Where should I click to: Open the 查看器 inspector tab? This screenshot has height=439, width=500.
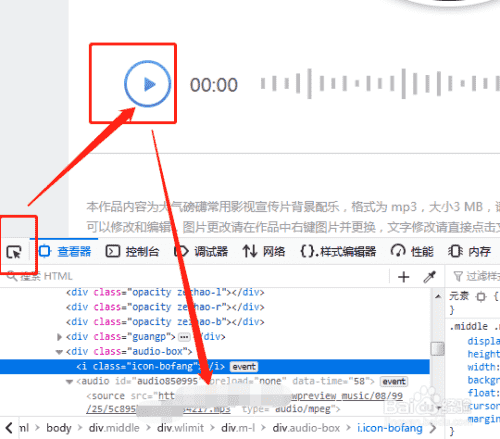click(x=65, y=251)
